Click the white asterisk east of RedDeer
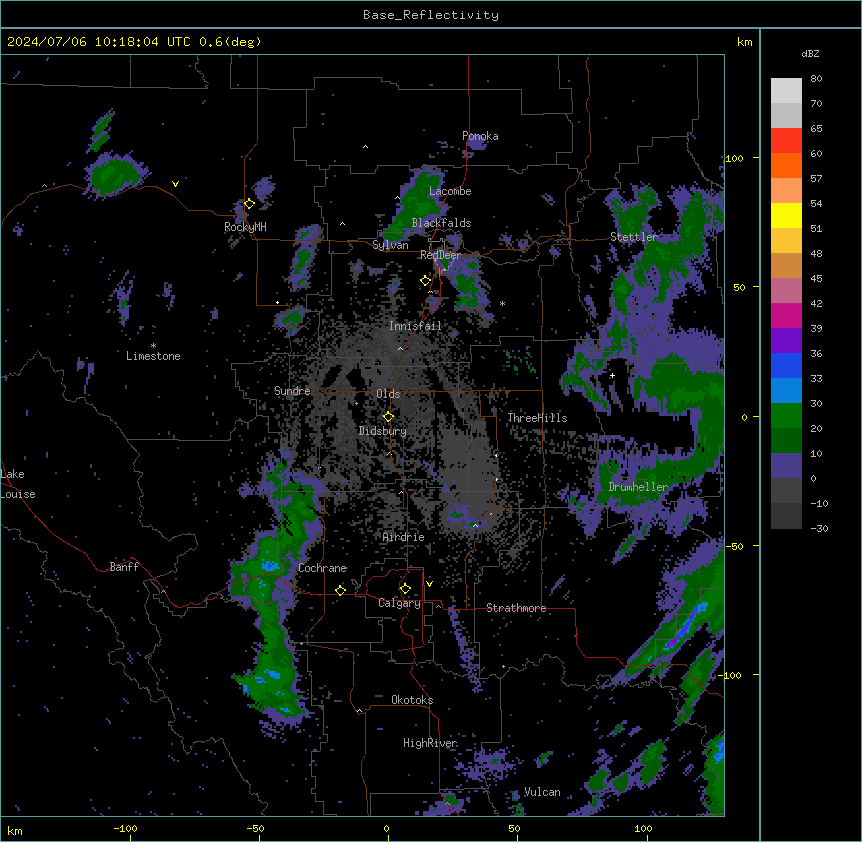862x842 pixels. 502,303
